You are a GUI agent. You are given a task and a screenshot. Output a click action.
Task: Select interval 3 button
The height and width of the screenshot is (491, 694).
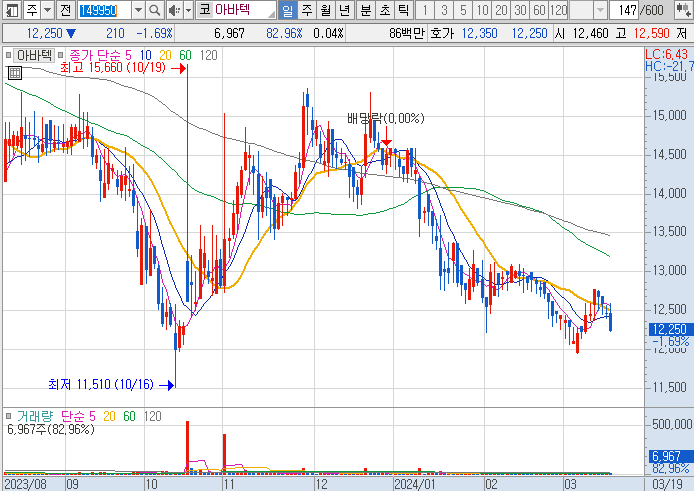coord(444,10)
